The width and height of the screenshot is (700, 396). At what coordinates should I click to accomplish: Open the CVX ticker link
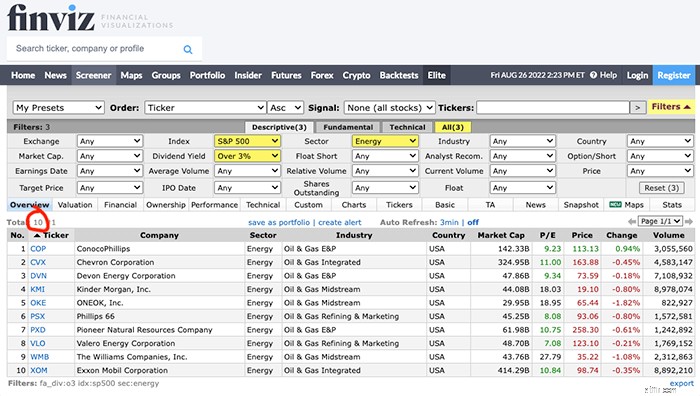click(38, 262)
